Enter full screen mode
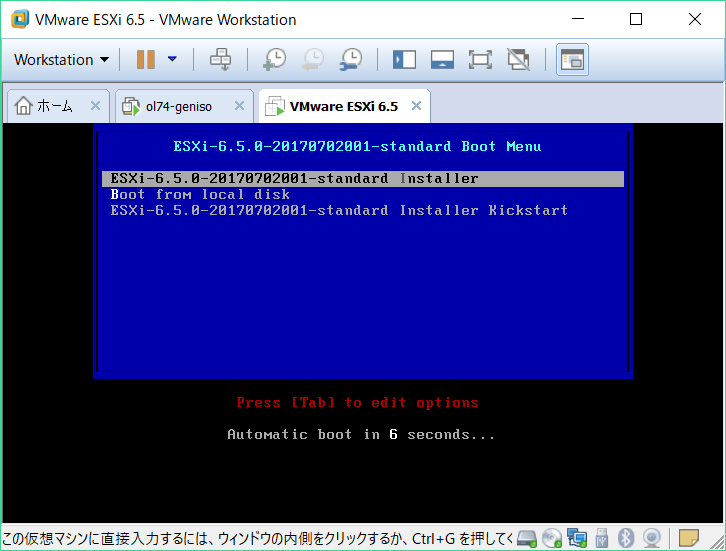Image resolution: width=726 pixels, height=551 pixels. (480, 60)
